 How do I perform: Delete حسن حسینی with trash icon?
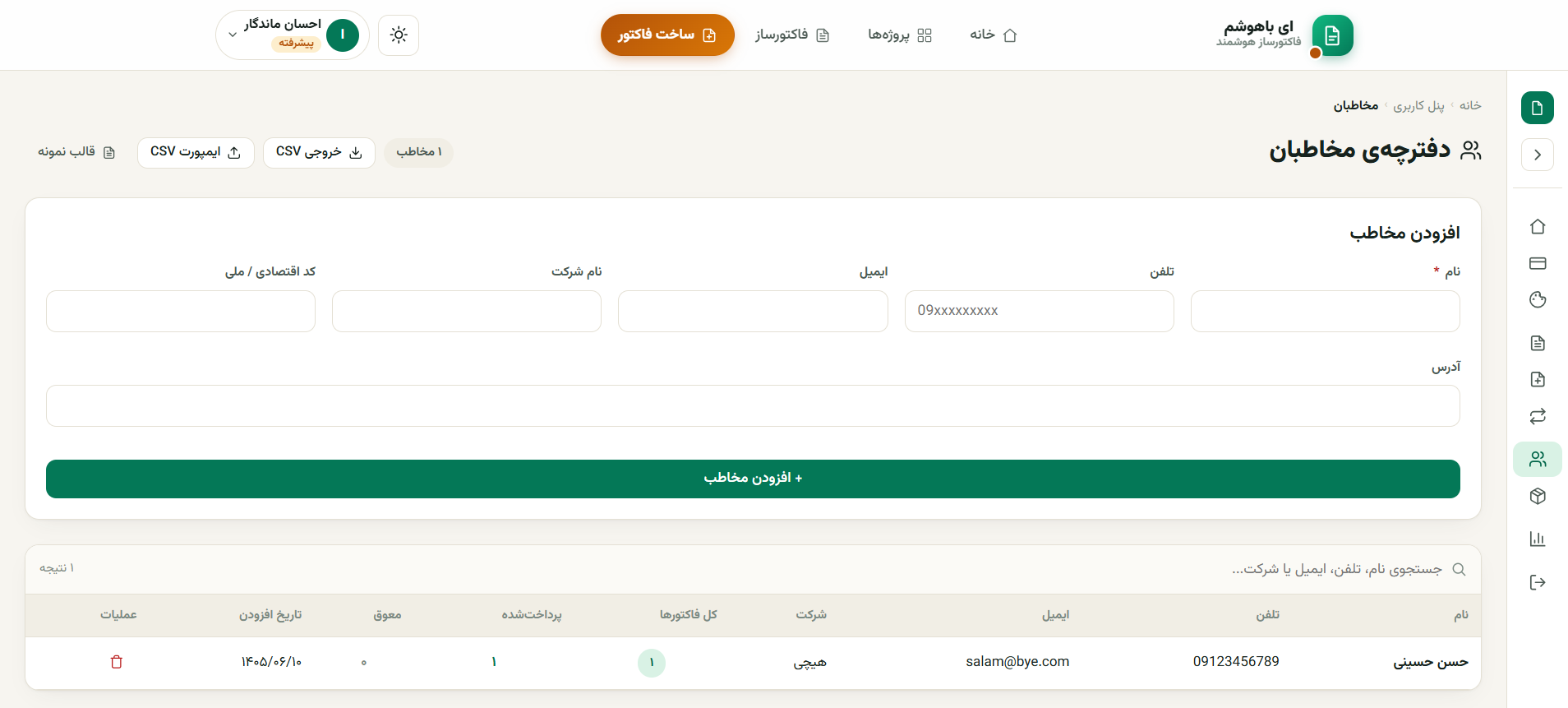117,662
